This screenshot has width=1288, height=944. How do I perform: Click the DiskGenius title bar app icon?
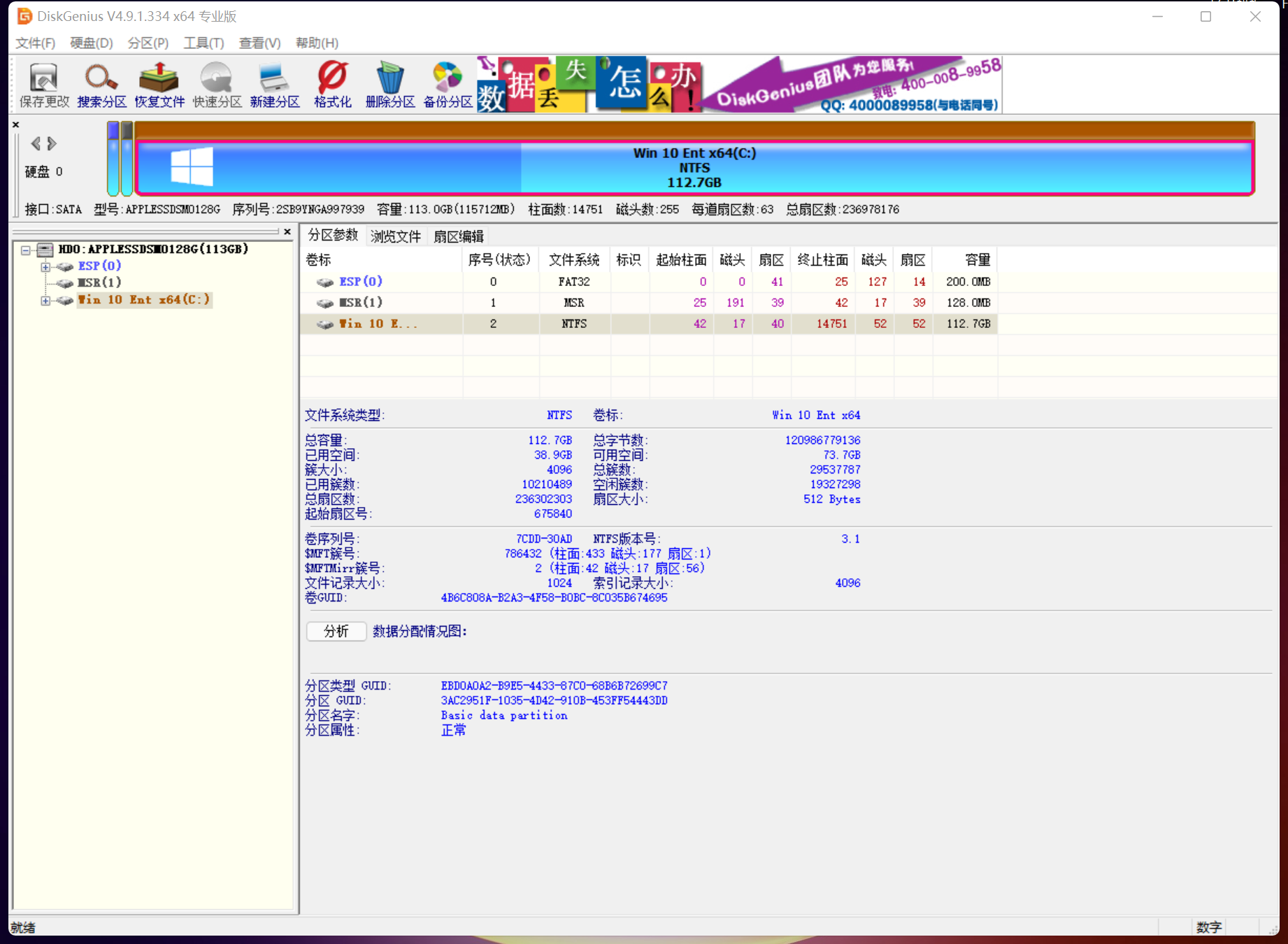[24, 15]
